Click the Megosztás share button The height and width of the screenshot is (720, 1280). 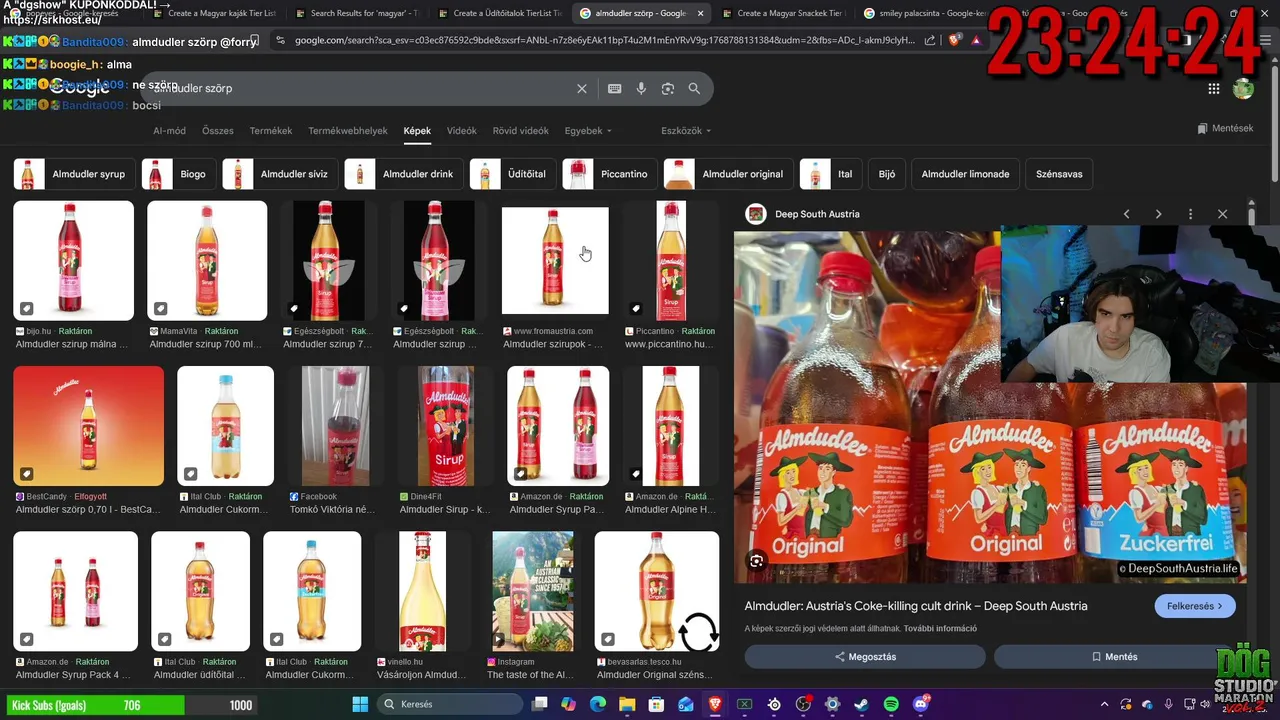[865, 657]
